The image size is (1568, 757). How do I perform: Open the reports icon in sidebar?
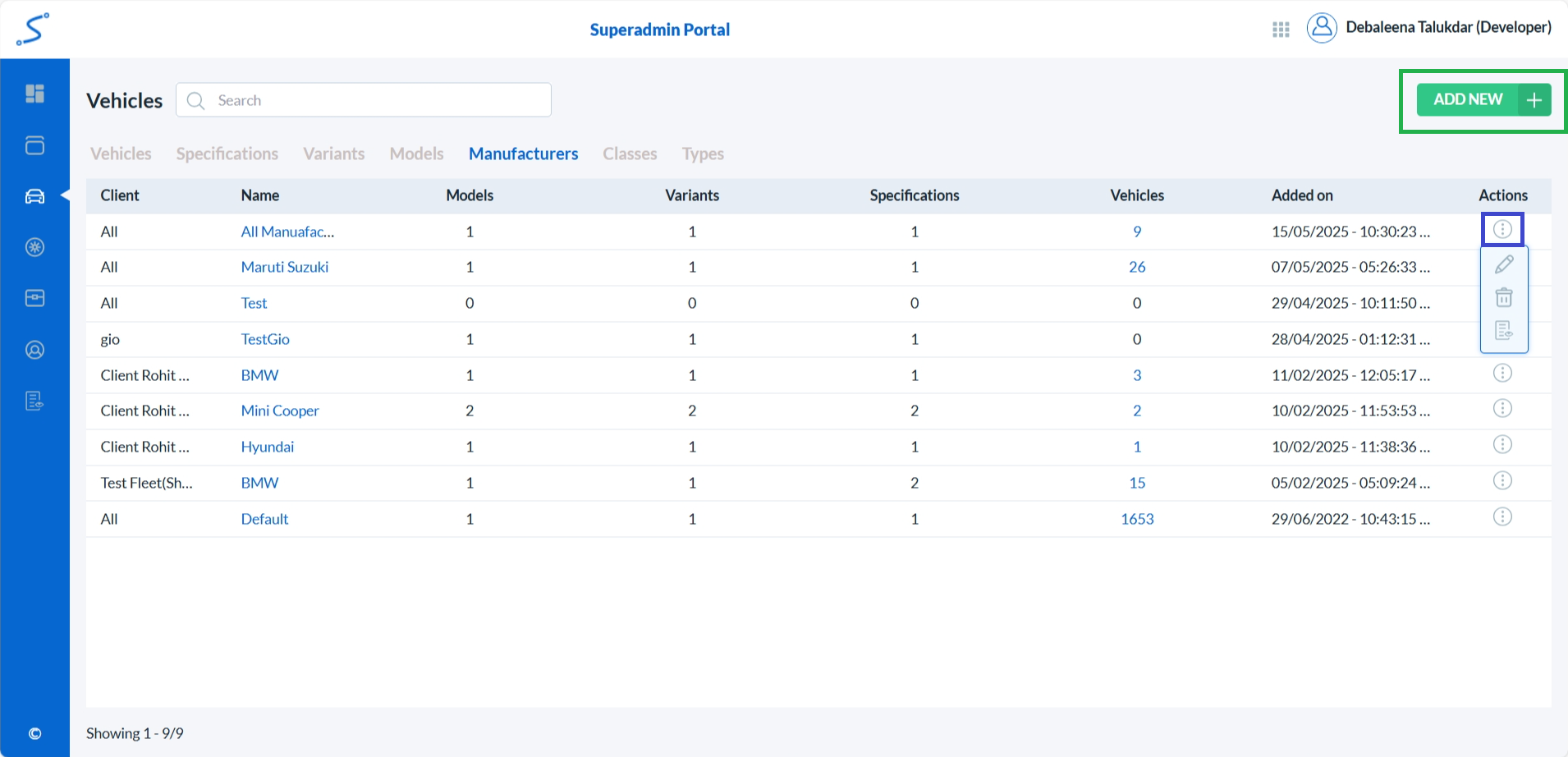[x=34, y=401]
